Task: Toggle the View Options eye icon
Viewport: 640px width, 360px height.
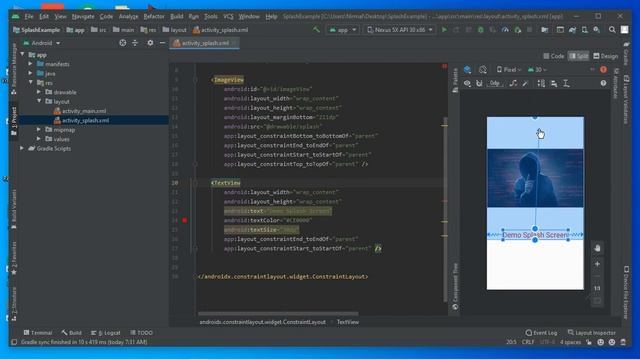Action: pos(467,83)
